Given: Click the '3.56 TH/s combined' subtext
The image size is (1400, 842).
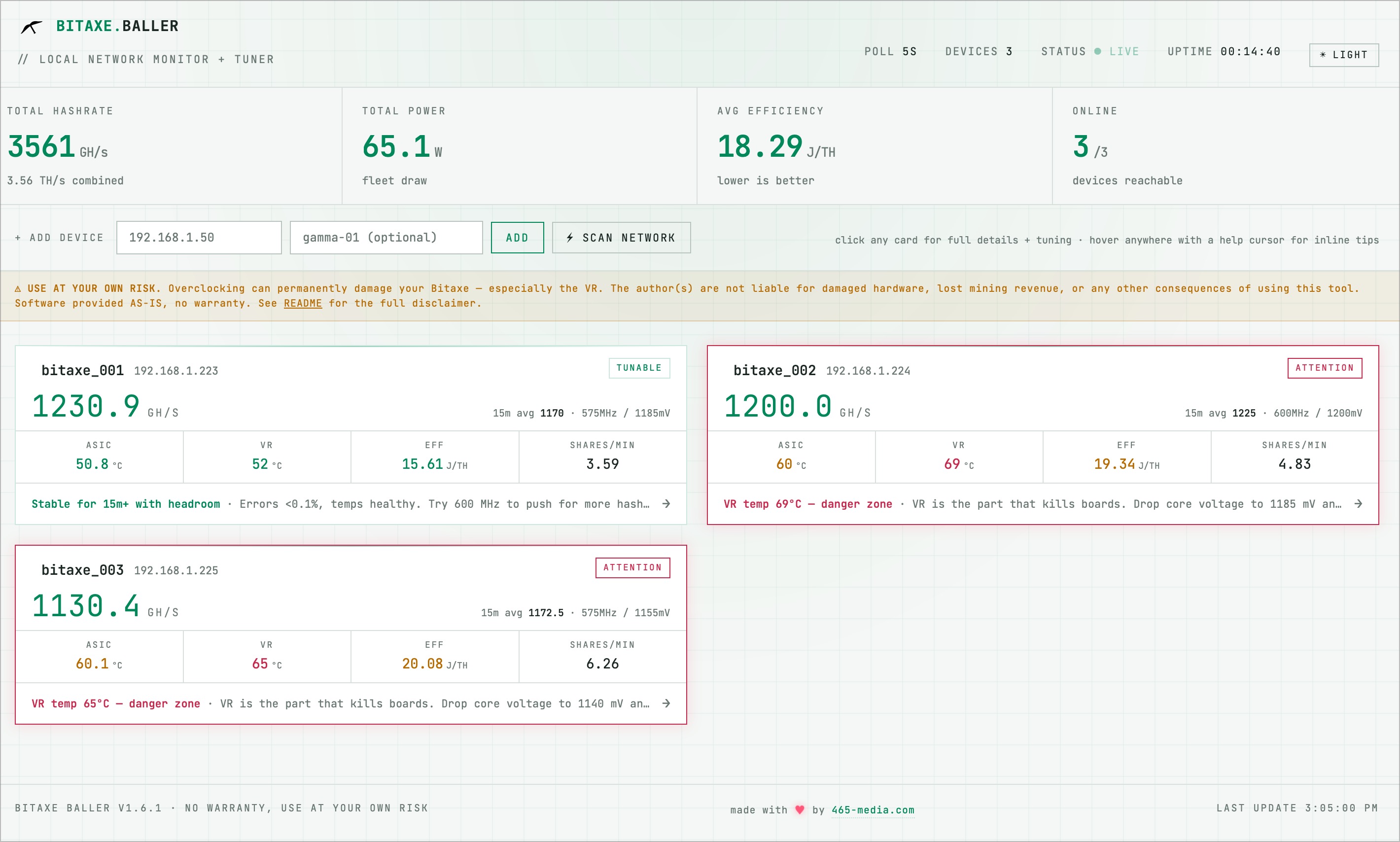Looking at the screenshot, I should (x=65, y=181).
